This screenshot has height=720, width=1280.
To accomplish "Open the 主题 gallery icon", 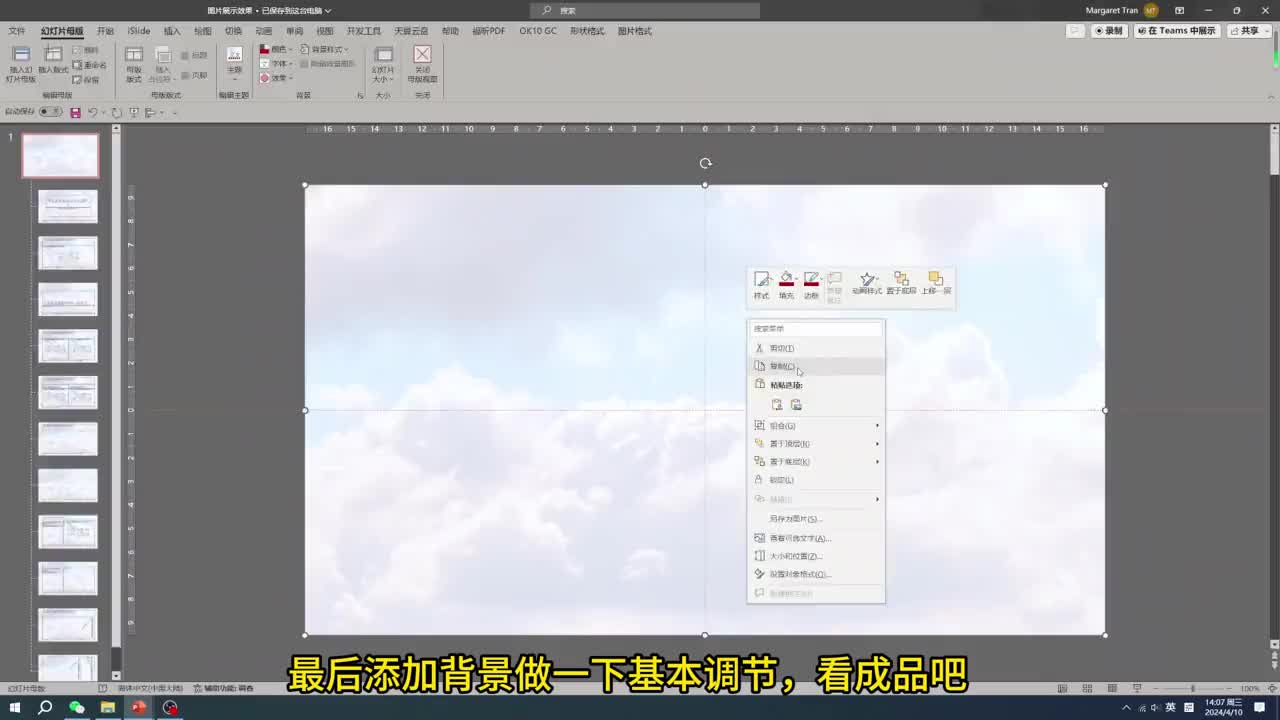I will (x=234, y=62).
